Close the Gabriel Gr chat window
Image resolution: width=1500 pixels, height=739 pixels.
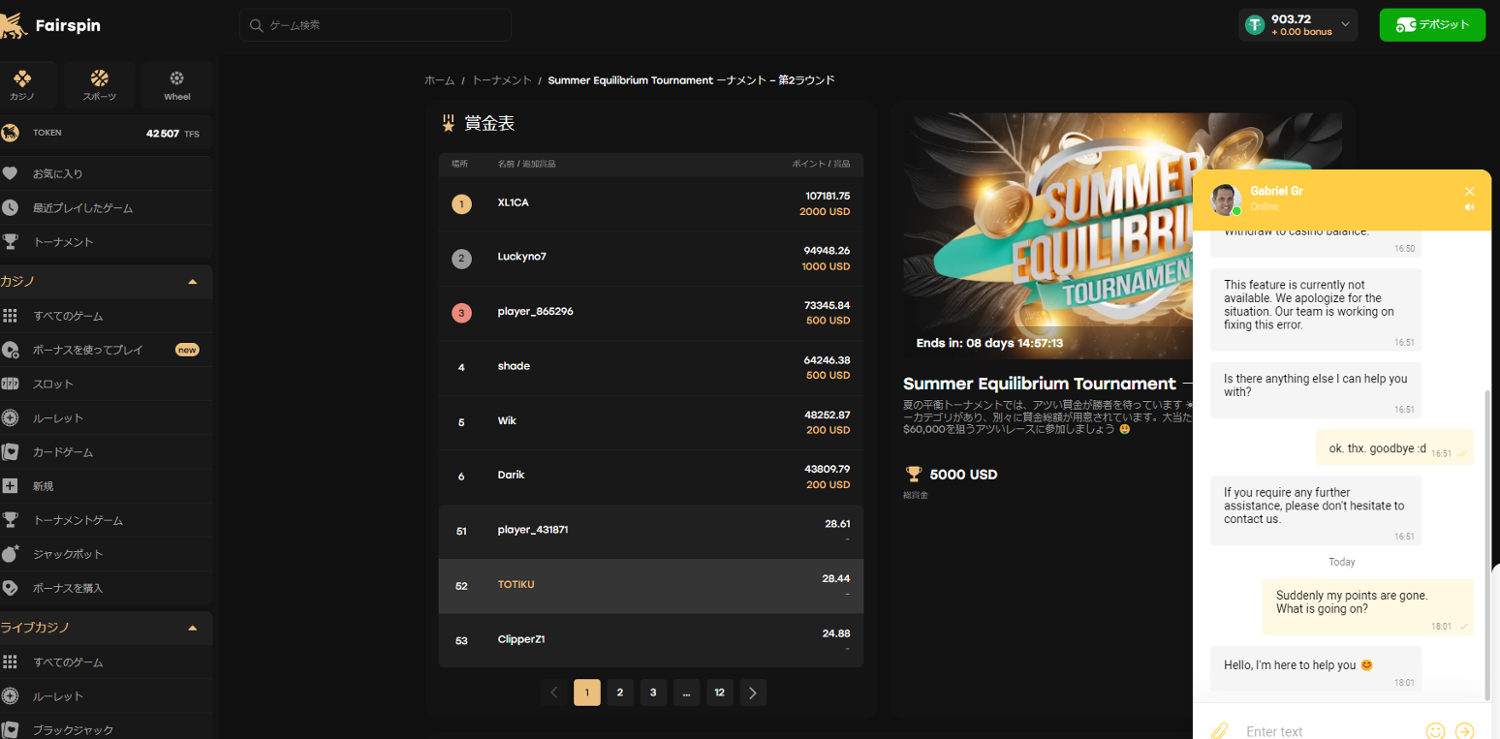coord(1469,191)
